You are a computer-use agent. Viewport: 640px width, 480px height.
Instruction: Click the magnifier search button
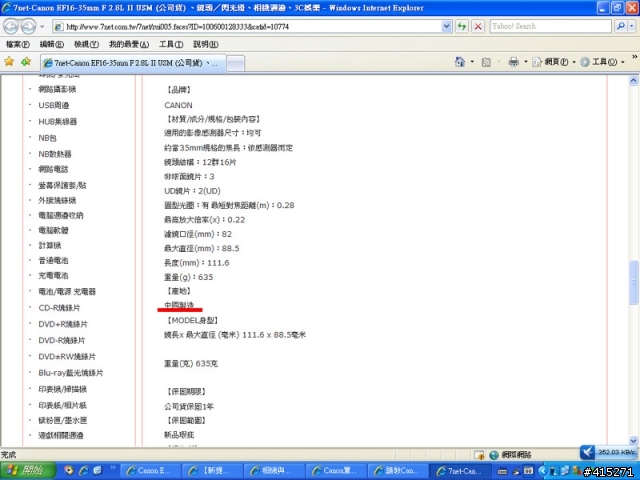pos(620,27)
